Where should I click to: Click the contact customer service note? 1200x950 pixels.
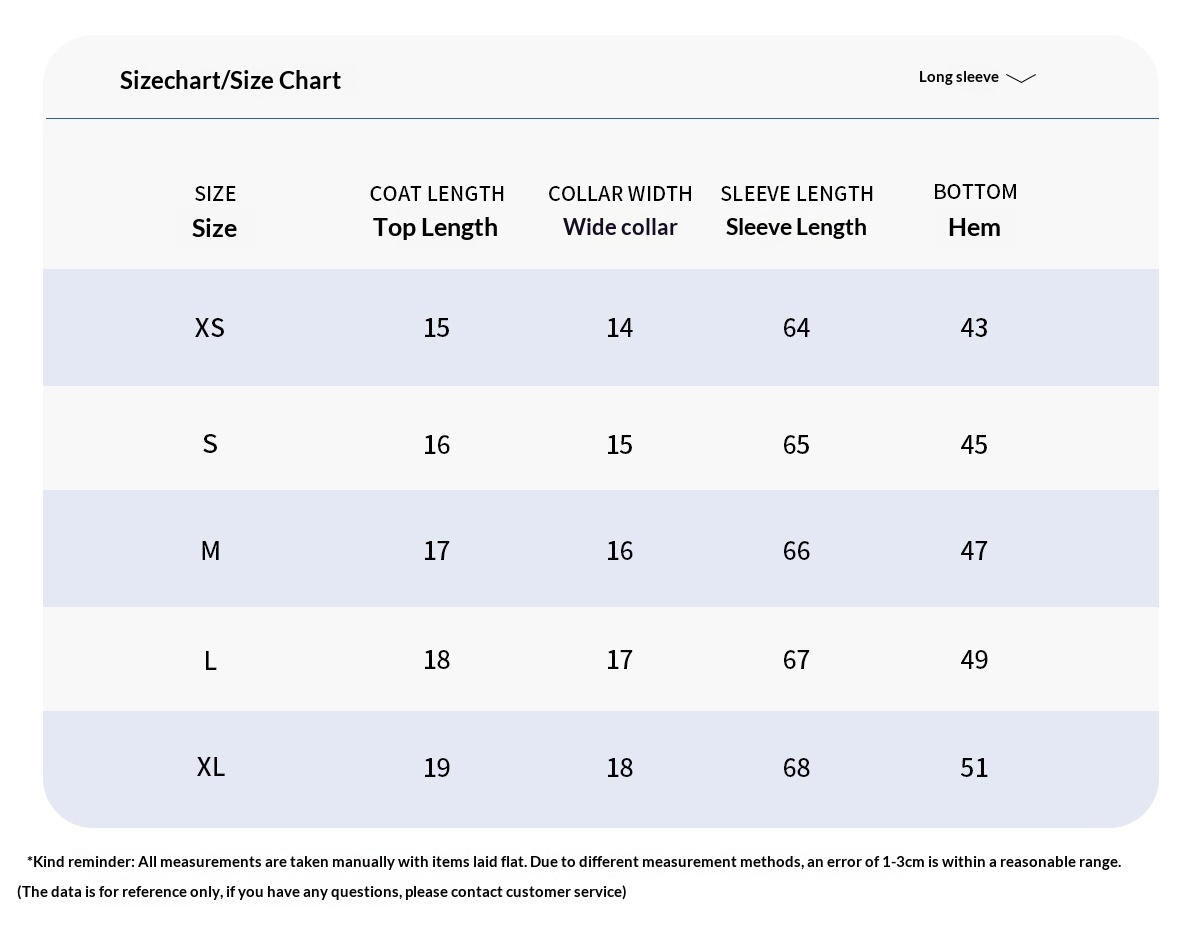pyautogui.click(x=322, y=892)
